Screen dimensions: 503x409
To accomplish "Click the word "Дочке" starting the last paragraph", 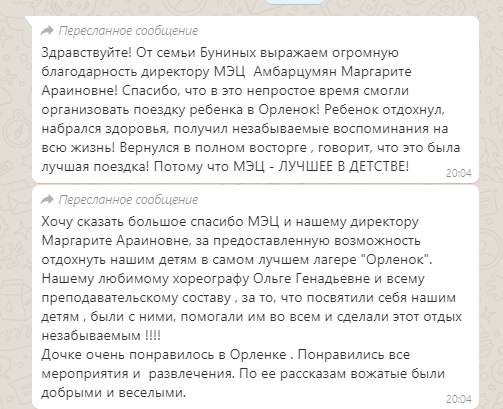I will [62, 354].
